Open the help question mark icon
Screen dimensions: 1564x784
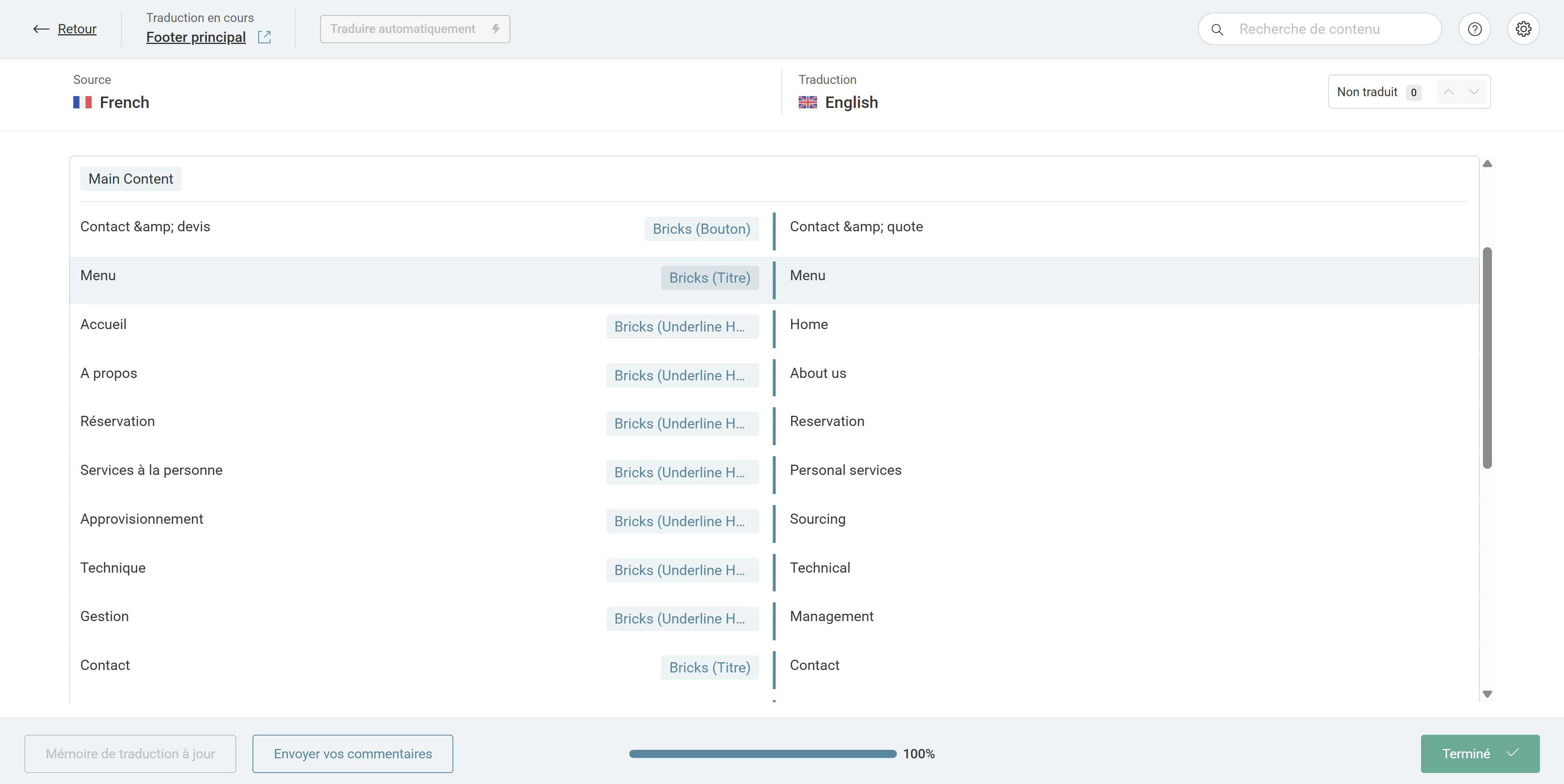pyautogui.click(x=1475, y=29)
